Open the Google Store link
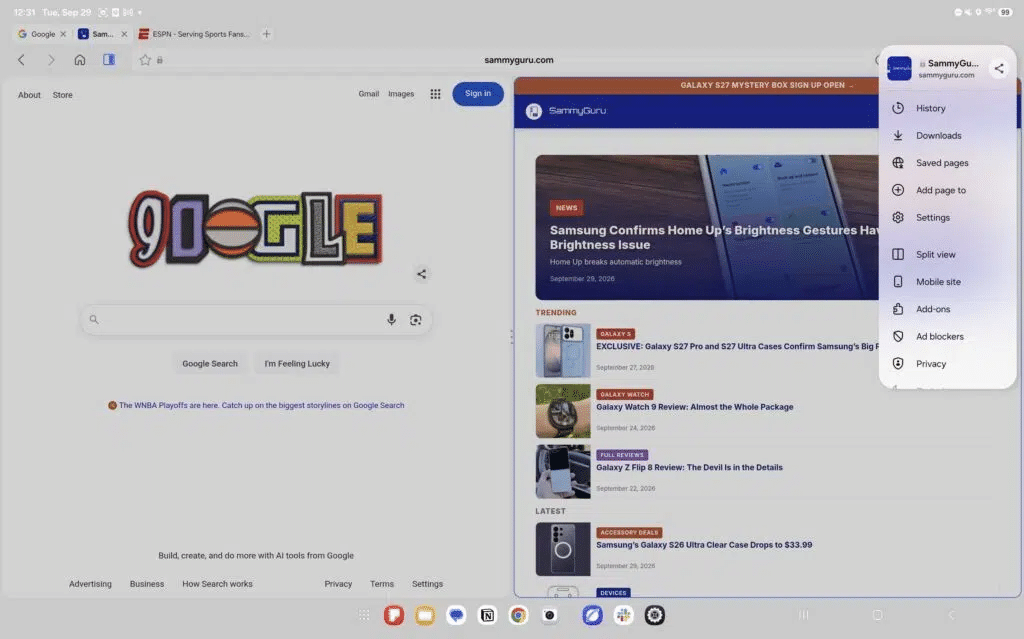 [x=63, y=95]
